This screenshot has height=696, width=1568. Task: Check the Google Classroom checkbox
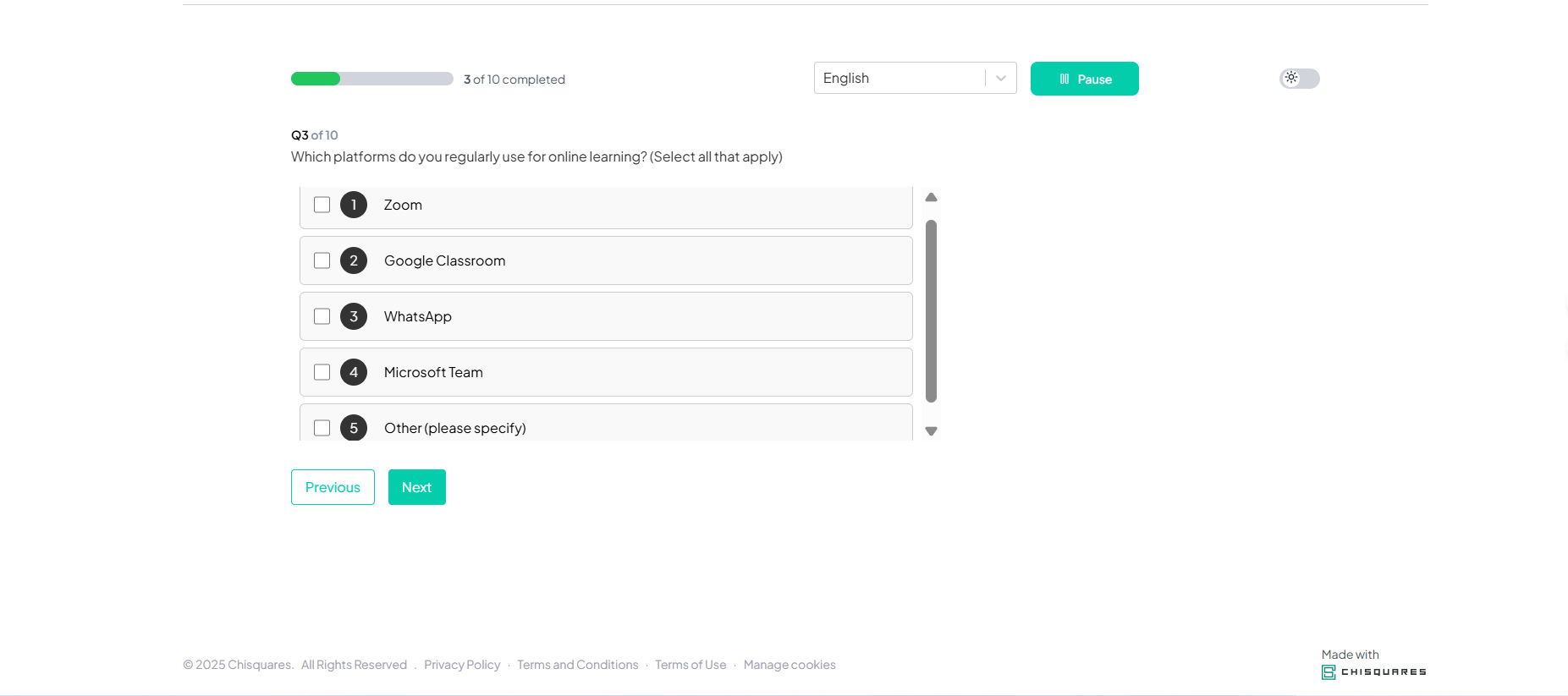coord(322,260)
